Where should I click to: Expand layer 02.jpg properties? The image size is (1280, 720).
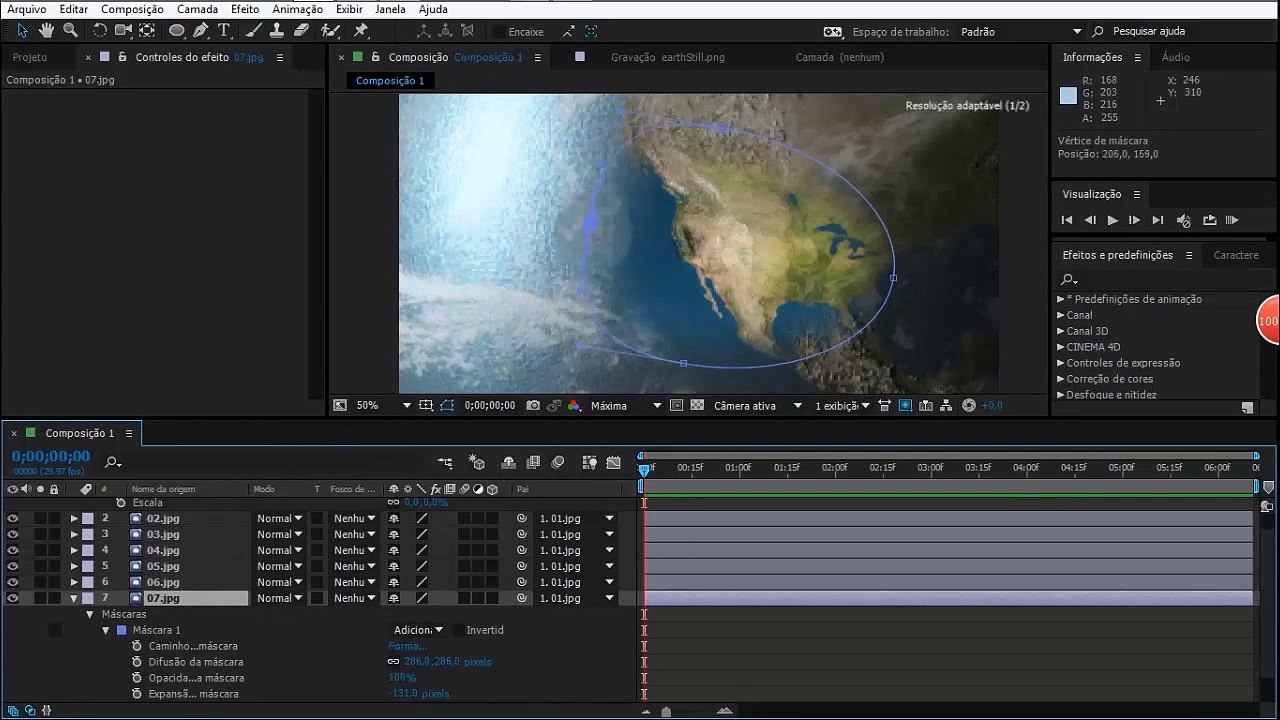click(x=74, y=519)
